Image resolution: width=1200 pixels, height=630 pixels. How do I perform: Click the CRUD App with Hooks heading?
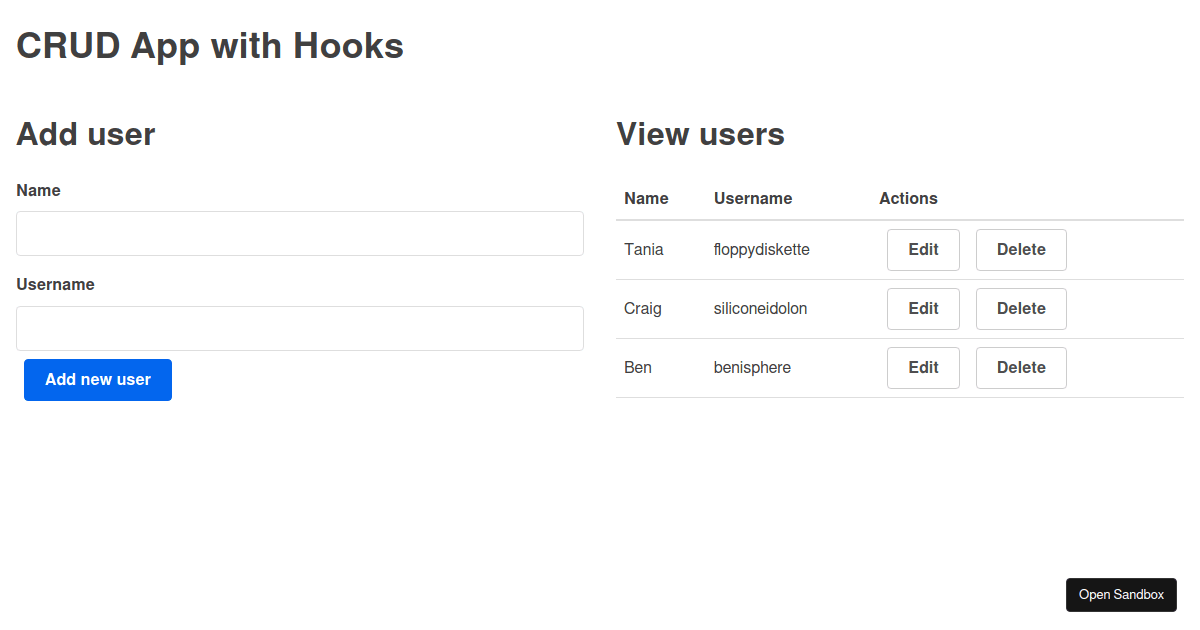pos(209,45)
